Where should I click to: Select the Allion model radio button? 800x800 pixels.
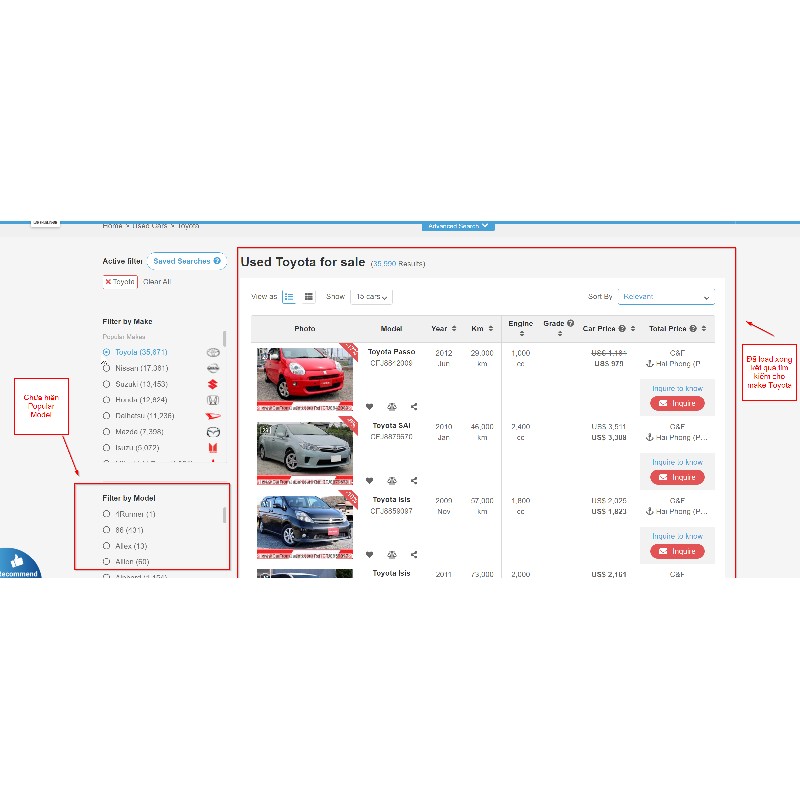[106, 562]
